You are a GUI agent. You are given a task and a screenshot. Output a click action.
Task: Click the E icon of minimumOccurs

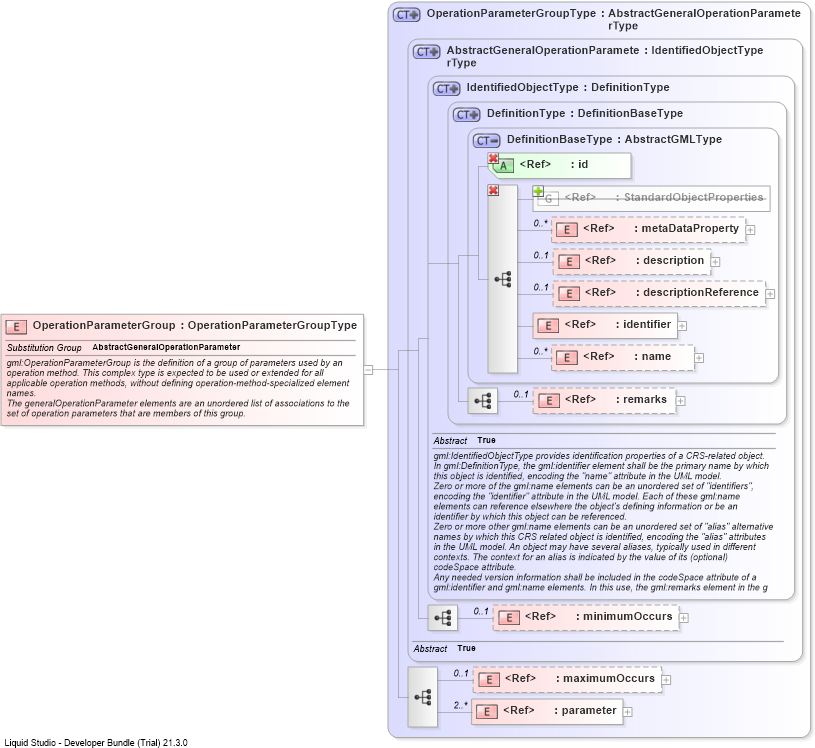coord(509,618)
